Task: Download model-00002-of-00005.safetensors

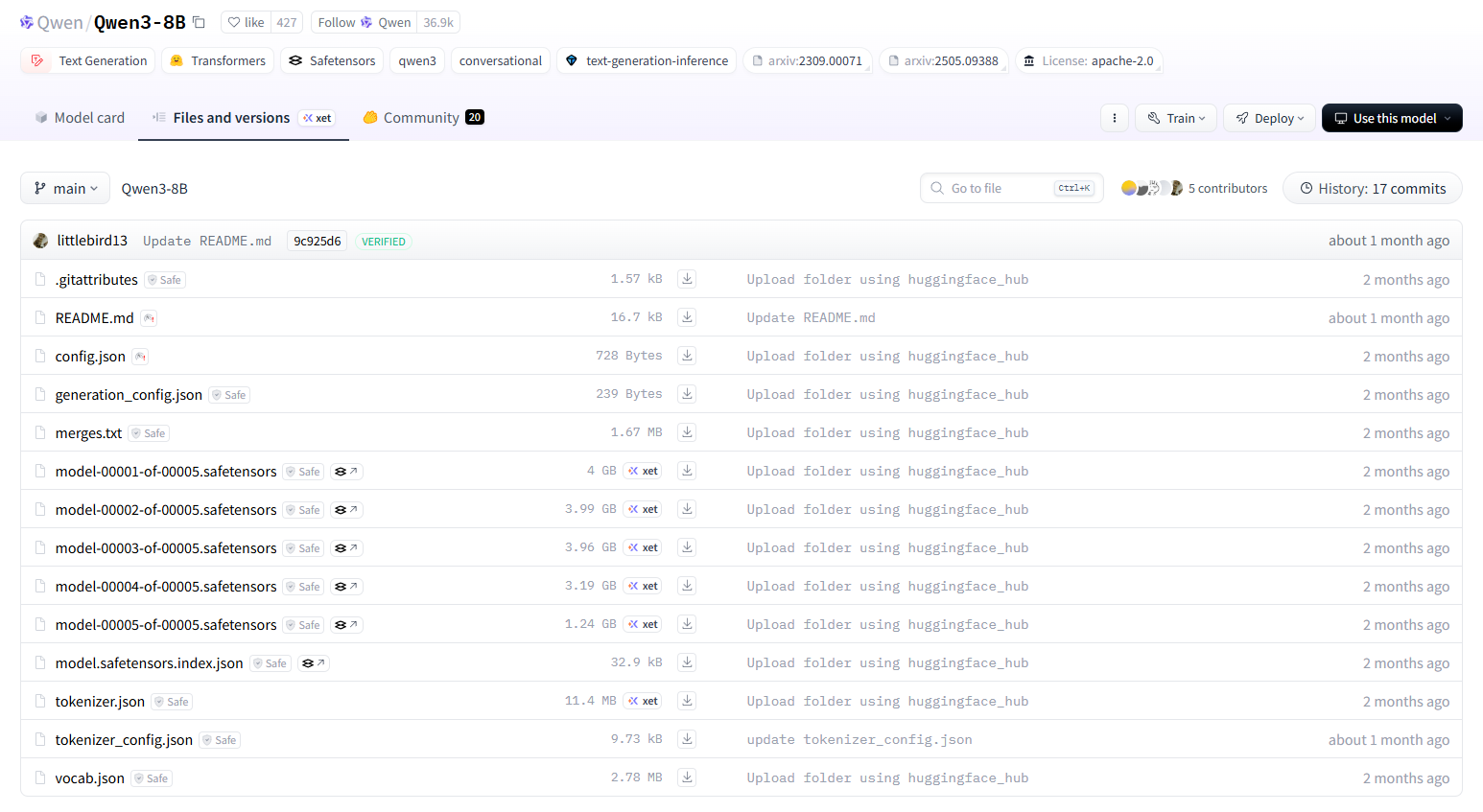Action: pyautogui.click(x=687, y=509)
